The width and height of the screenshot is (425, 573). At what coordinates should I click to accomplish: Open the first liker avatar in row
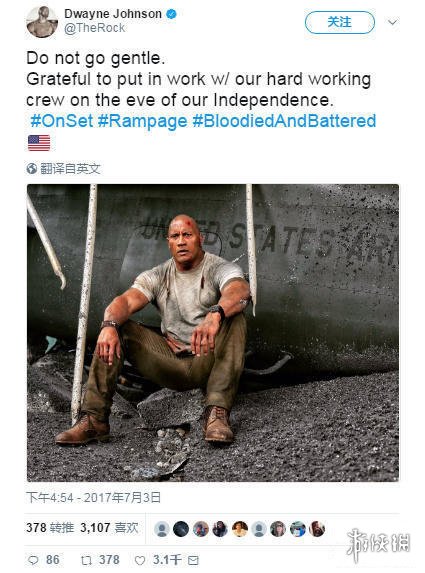(x=162, y=529)
